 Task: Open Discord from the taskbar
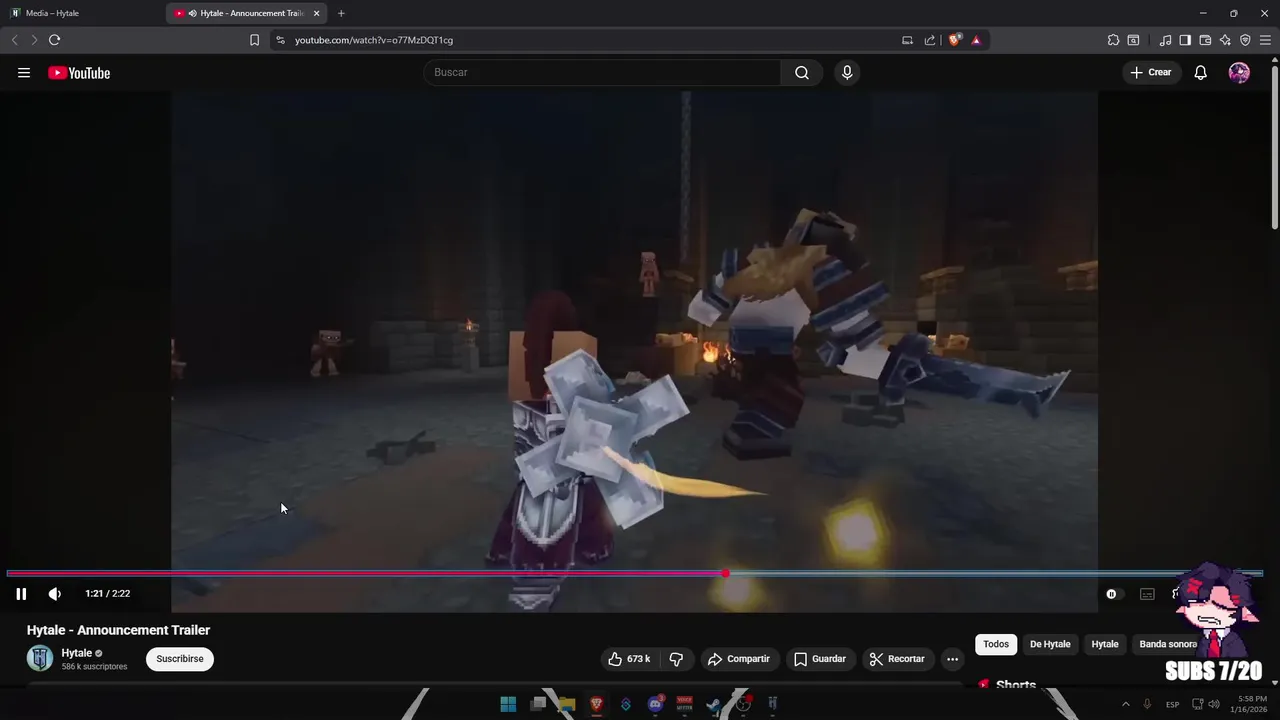[x=655, y=704]
